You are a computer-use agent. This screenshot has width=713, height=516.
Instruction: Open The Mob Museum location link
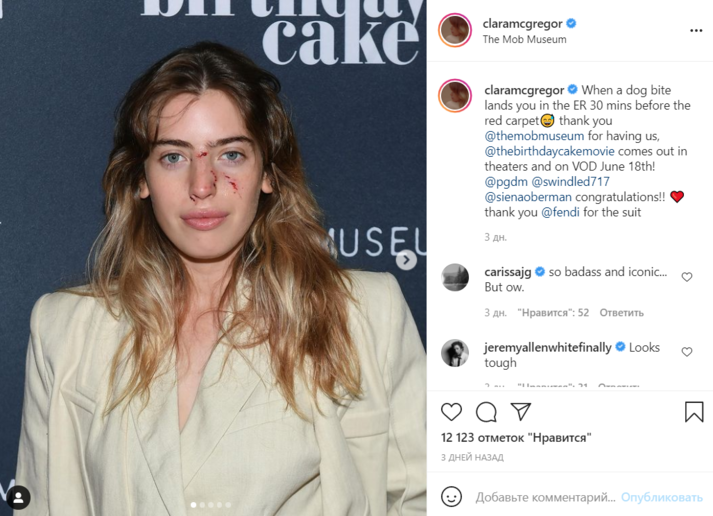pyautogui.click(x=524, y=40)
